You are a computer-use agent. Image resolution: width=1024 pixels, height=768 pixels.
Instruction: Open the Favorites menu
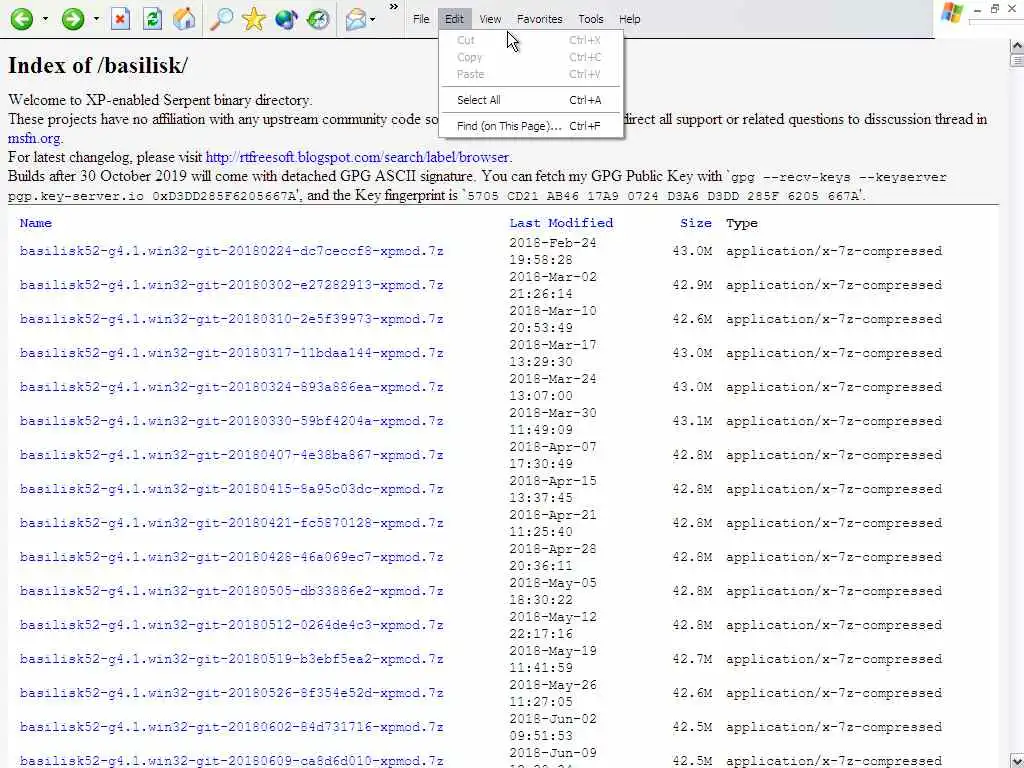[539, 19]
